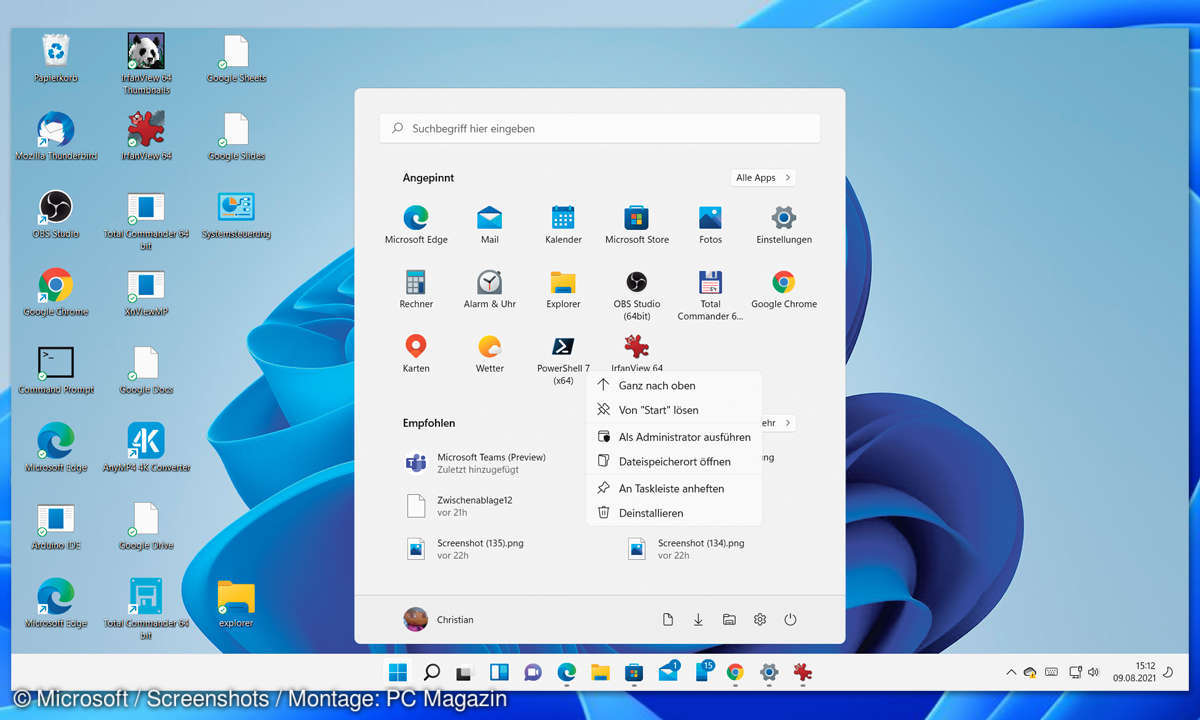Click the IrfanView 64 pinned app in Start
Image resolution: width=1200 pixels, height=720 pixels.
pyautogui.click(x=637, y=353)
